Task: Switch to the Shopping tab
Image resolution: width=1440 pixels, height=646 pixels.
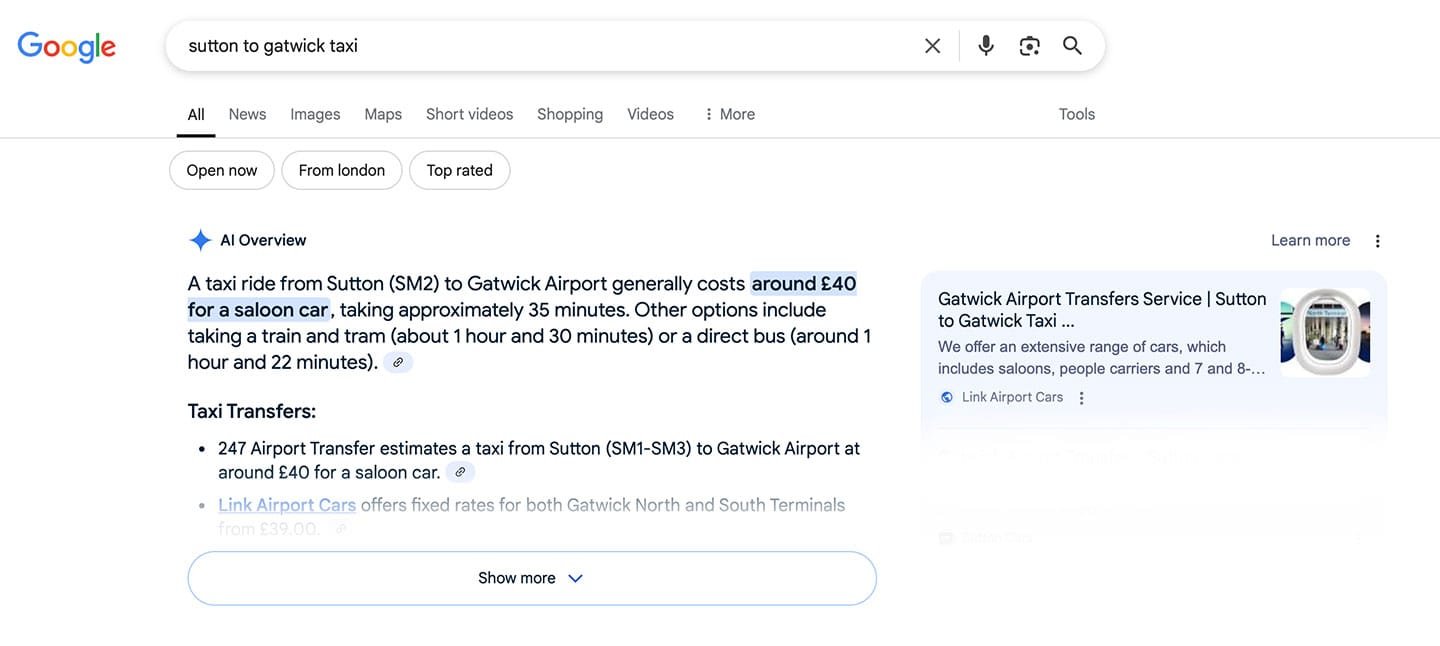Action: click(570, 114)
